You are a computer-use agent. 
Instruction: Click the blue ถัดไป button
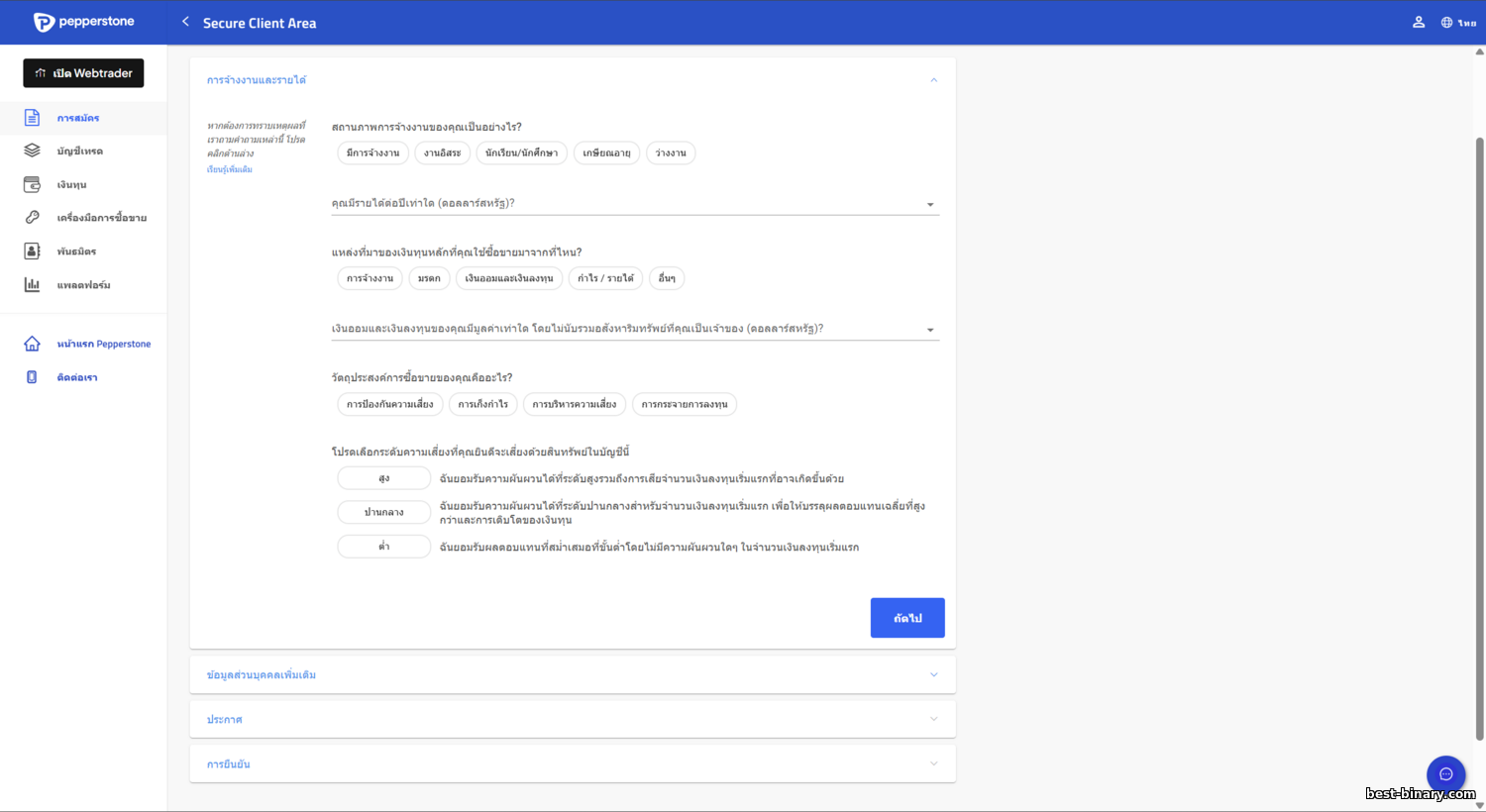pyautogui.click(x=906, y=618)
